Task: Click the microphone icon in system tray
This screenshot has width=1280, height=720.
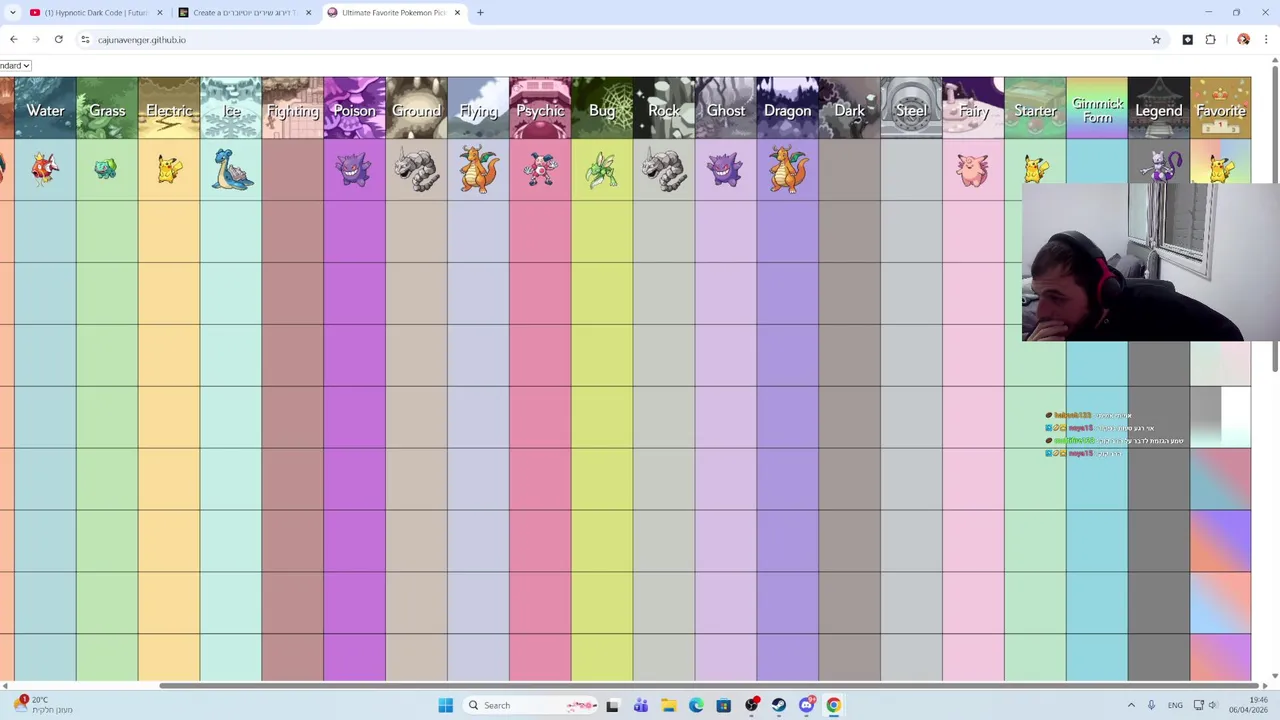Action: pos(1152,705)
